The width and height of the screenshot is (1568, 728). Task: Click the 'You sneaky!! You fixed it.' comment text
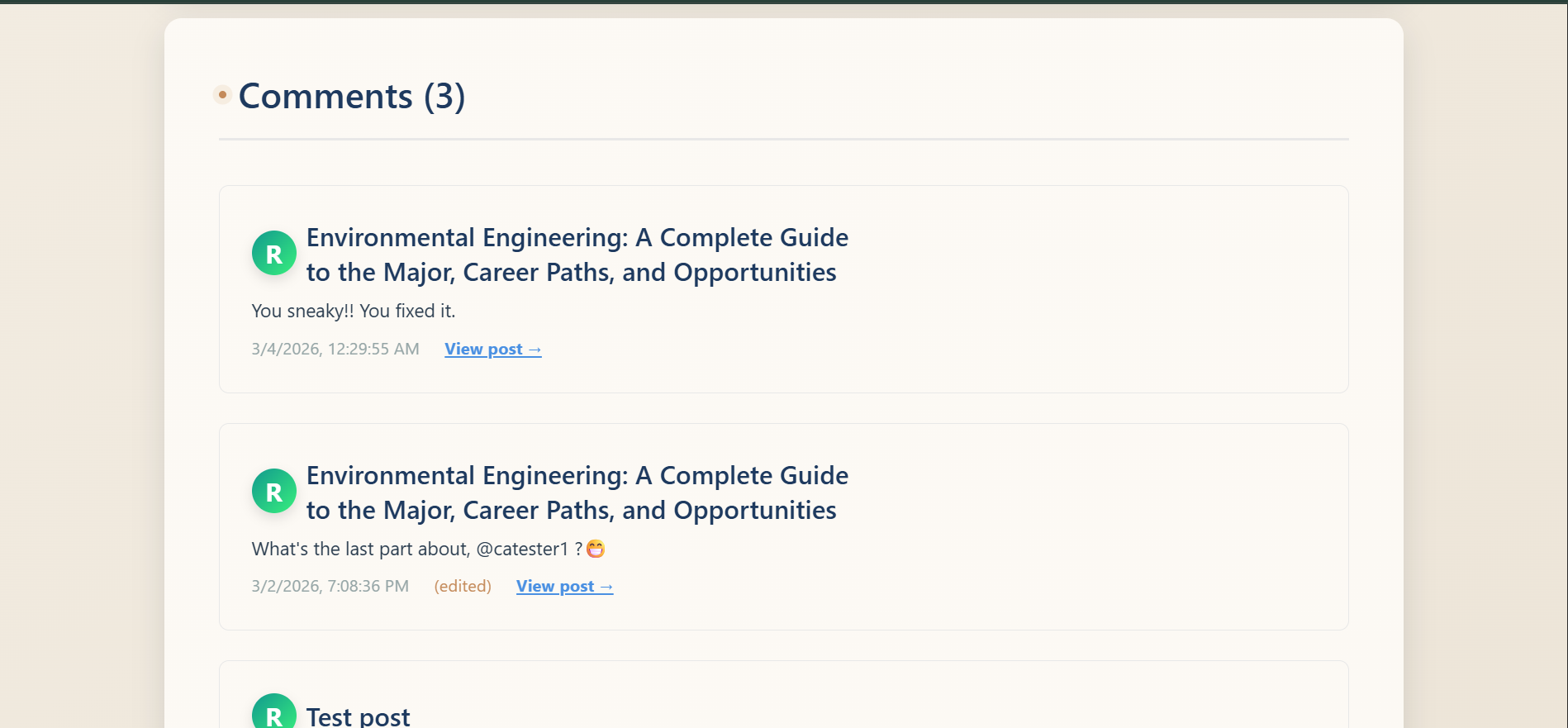353,311
